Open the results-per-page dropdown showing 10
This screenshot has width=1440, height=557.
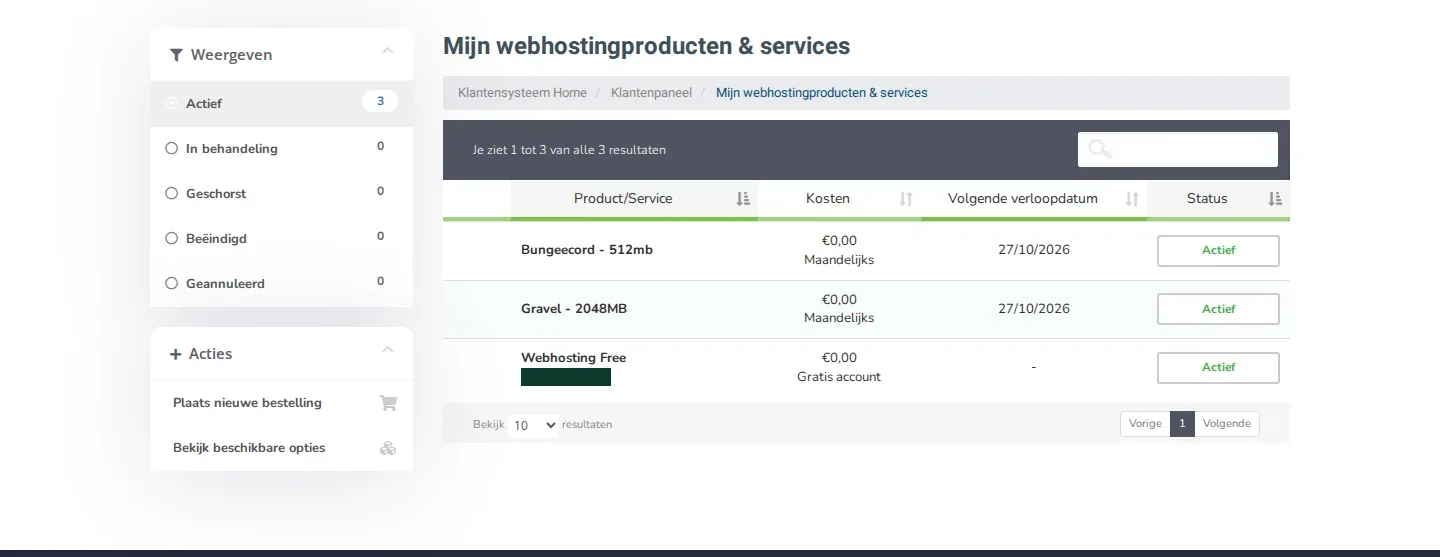[533, 425]
